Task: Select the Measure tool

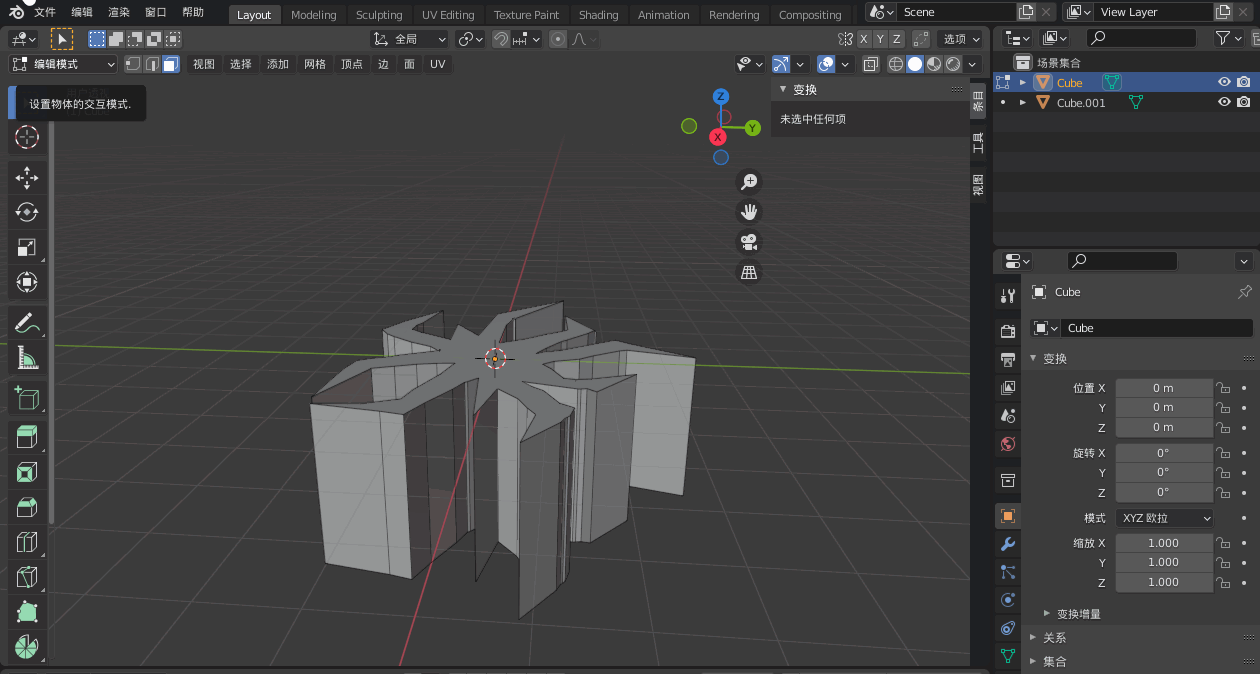Action: (x=27, y=358)
